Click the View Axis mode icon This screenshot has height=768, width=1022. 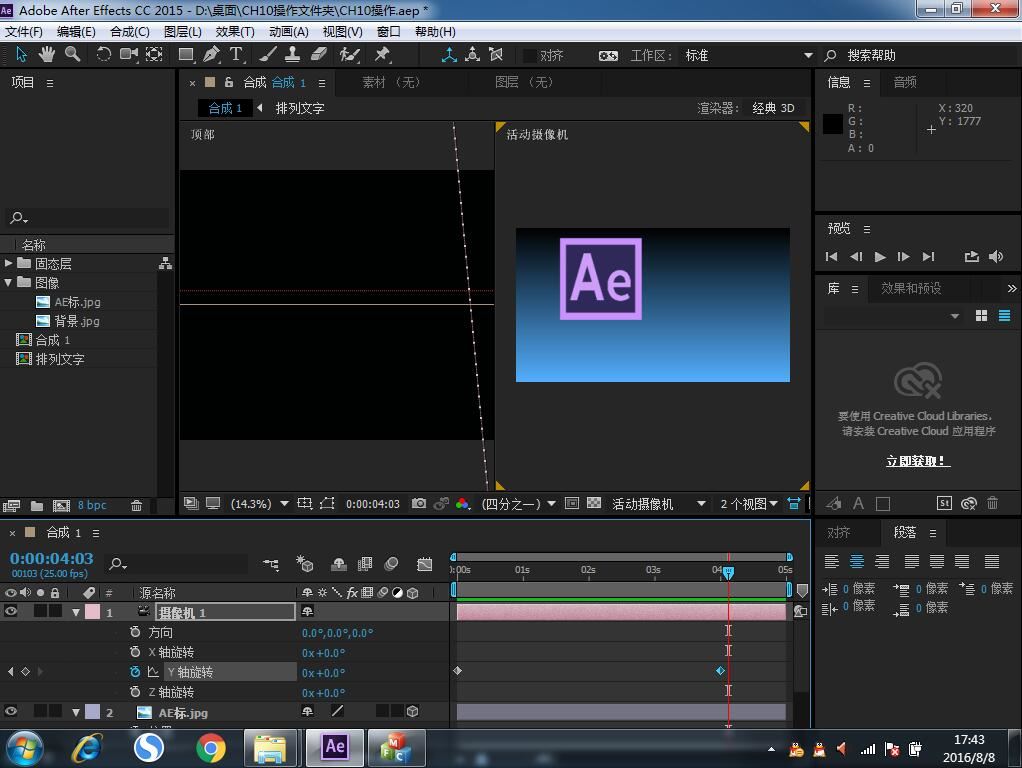point(496,55)
